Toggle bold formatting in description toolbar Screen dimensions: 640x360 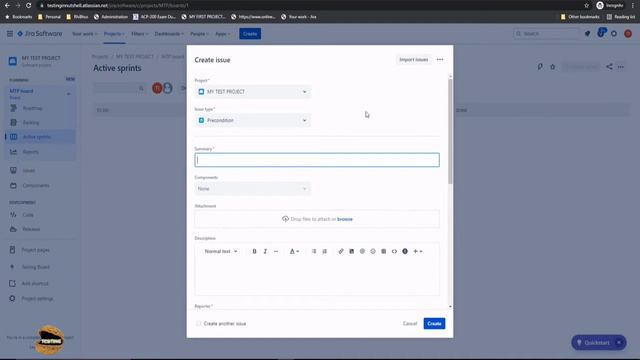coord(254,251)
